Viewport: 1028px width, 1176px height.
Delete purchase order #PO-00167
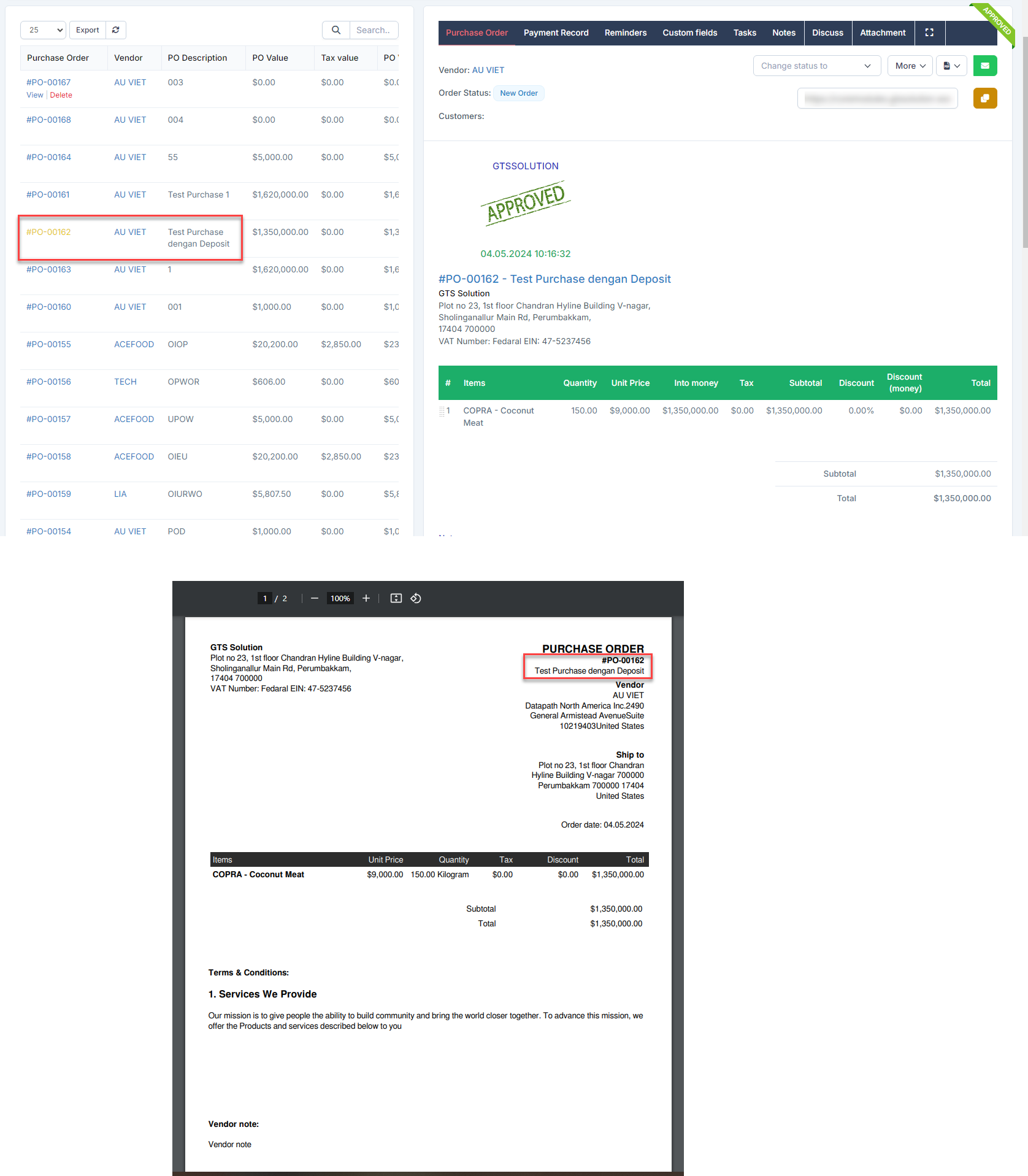(x=61, y=95)
